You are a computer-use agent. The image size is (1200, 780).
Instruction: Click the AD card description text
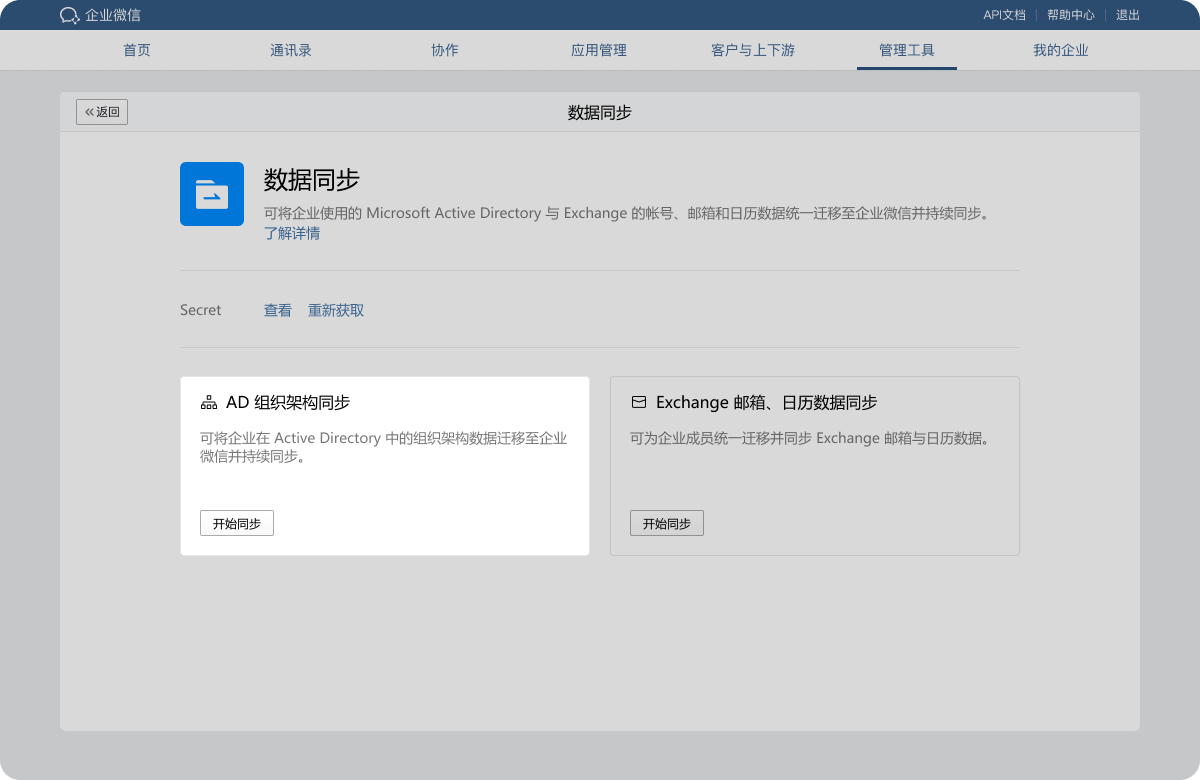(x=384, y=447)
